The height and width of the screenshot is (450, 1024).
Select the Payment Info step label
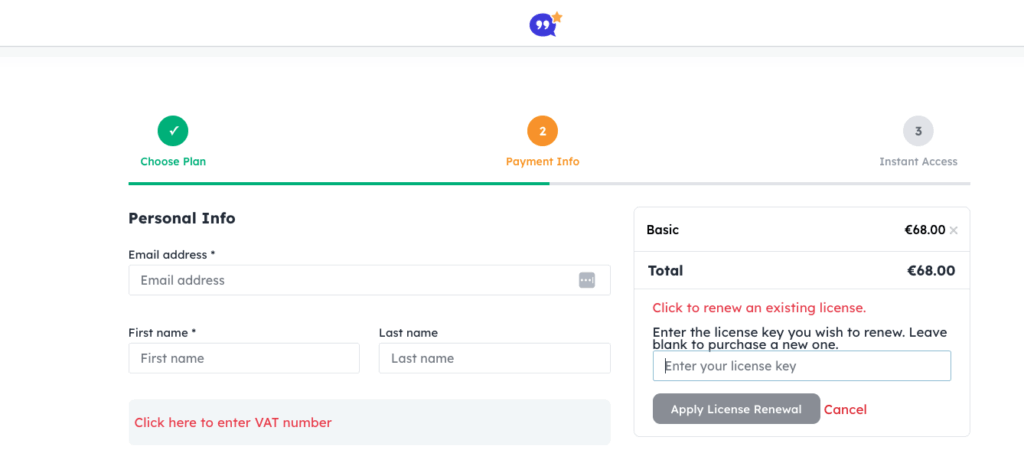pos(542,162)
